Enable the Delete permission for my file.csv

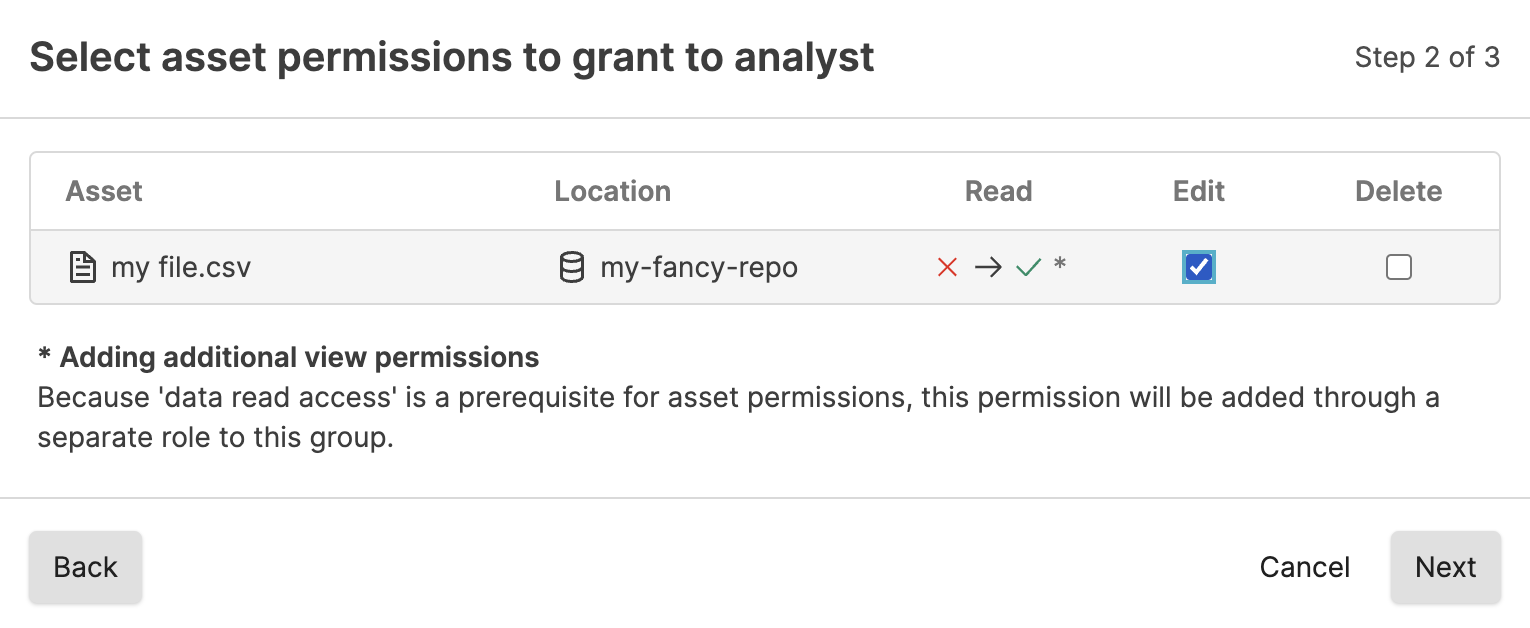(1398, 267)
